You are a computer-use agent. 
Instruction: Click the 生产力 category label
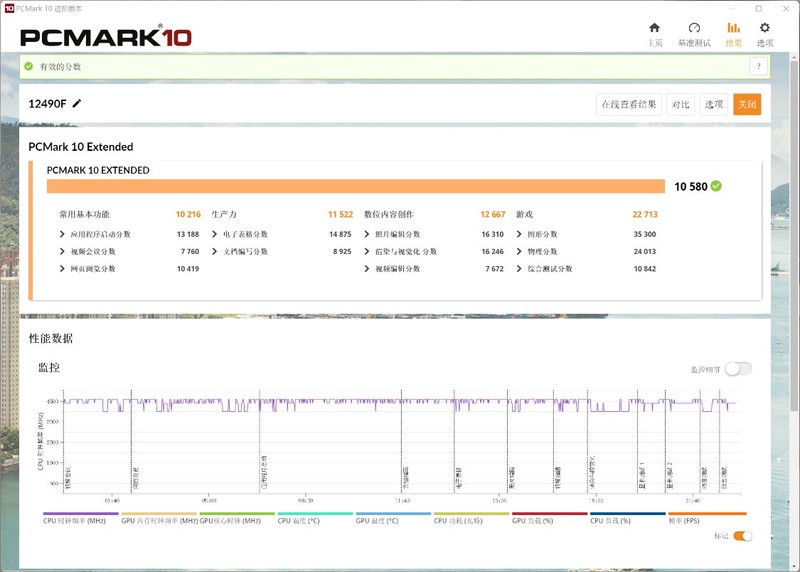(x=224, y=214)
